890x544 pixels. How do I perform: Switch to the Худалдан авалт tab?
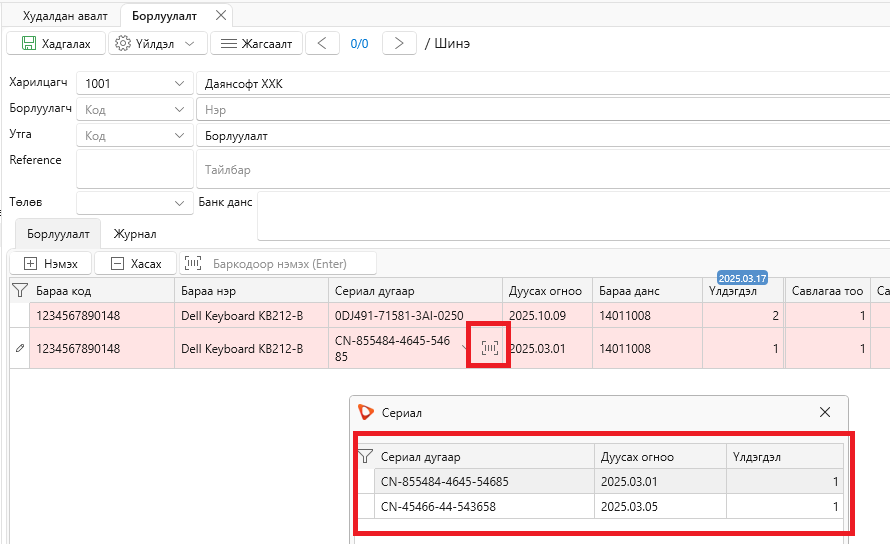click(65, 16)
